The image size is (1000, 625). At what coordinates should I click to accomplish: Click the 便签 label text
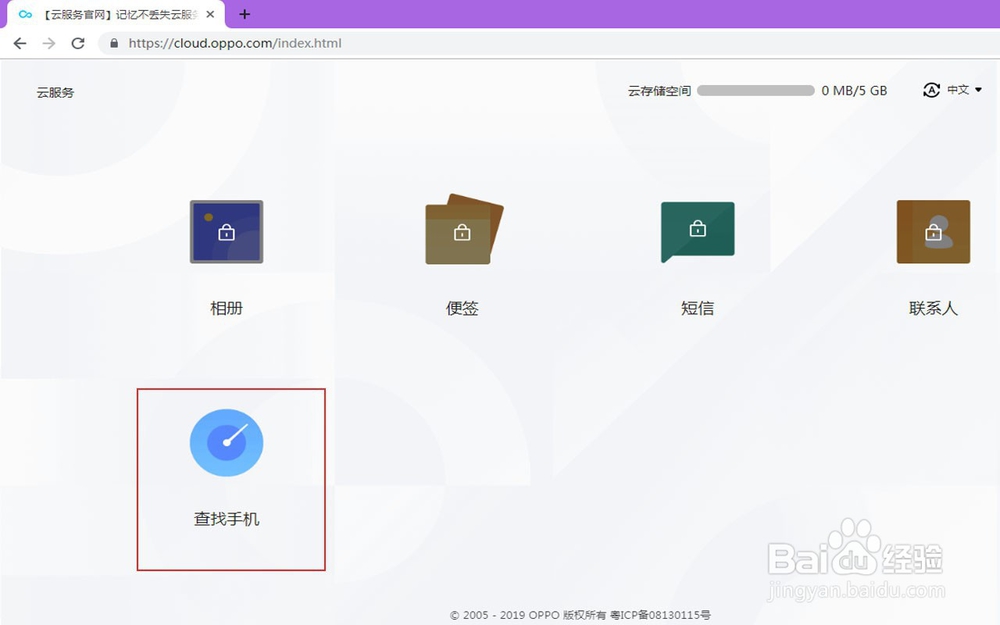click(462, 309)
